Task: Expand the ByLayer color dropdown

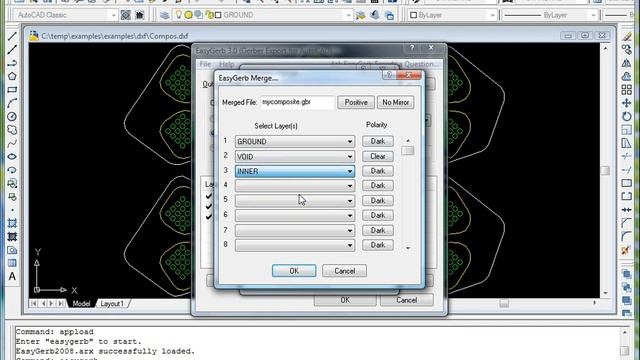Action: click(492, 16)
